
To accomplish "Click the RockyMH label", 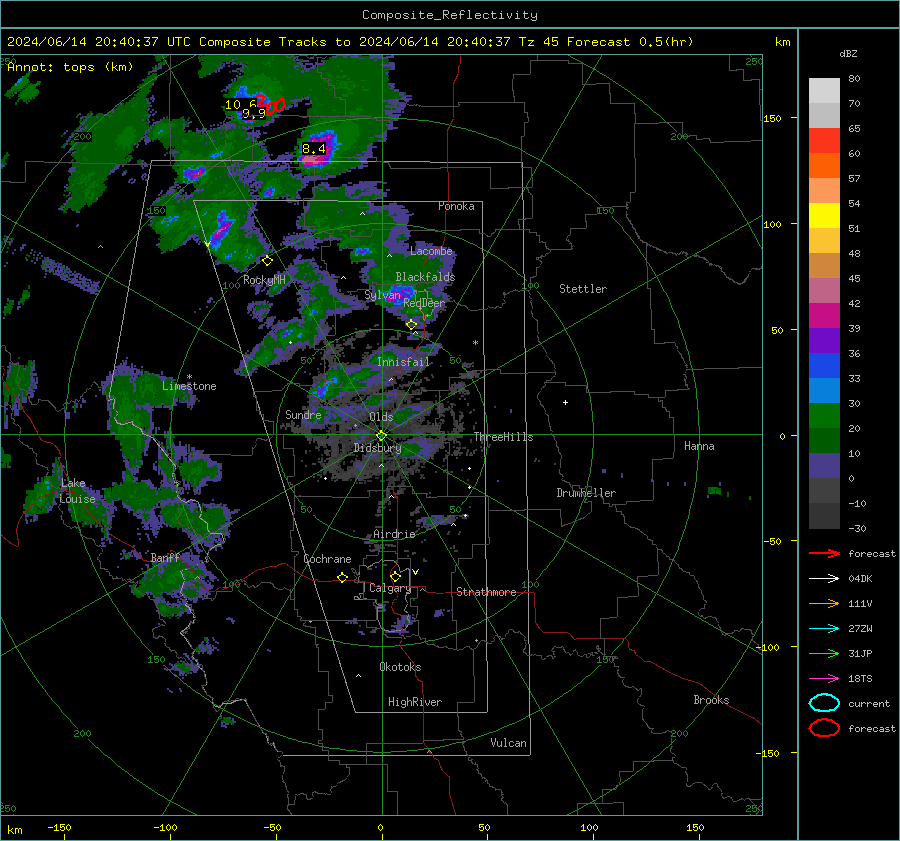I will tap(264, 280).
